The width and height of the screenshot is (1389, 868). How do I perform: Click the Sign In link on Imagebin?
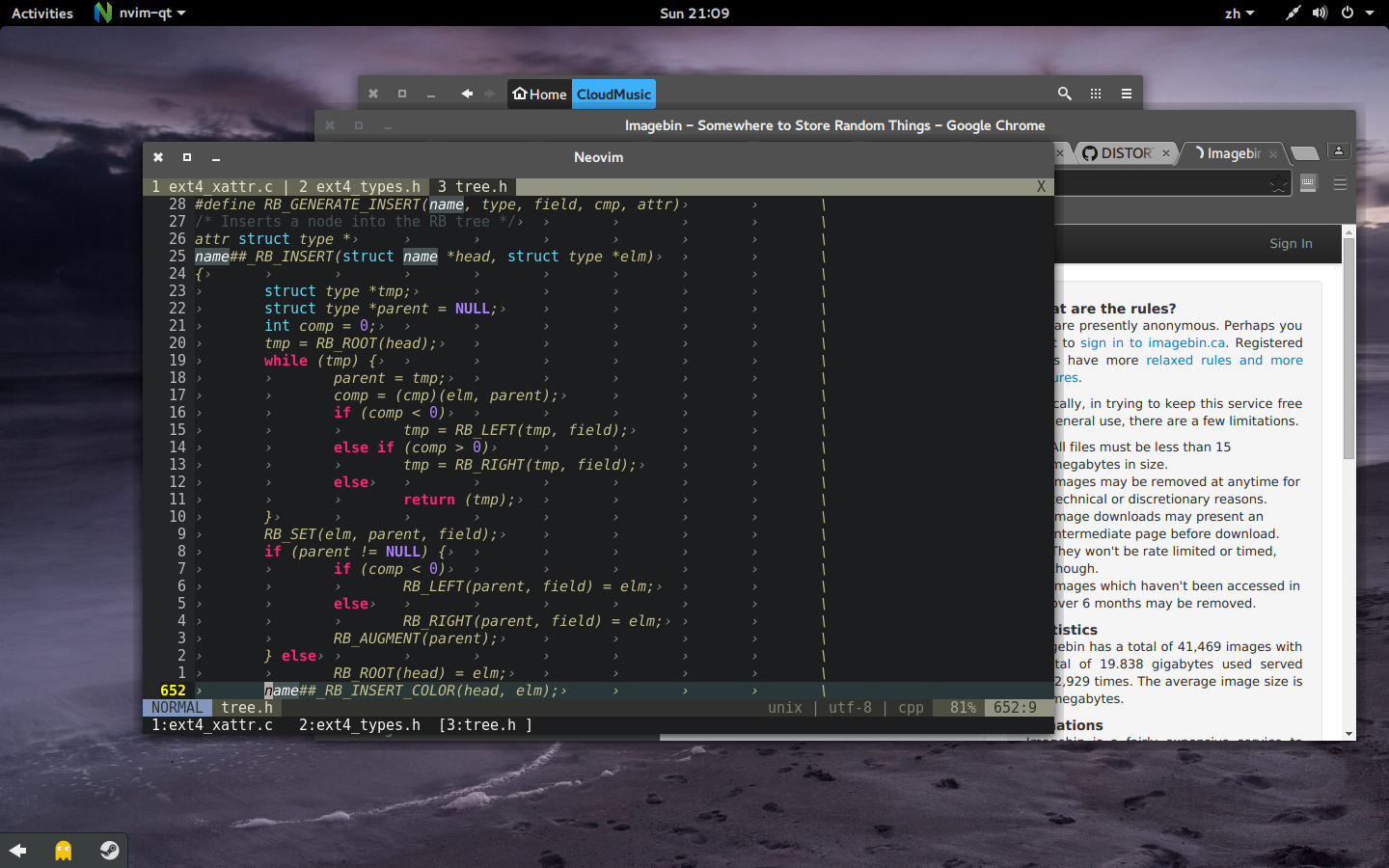(1291, 244)
